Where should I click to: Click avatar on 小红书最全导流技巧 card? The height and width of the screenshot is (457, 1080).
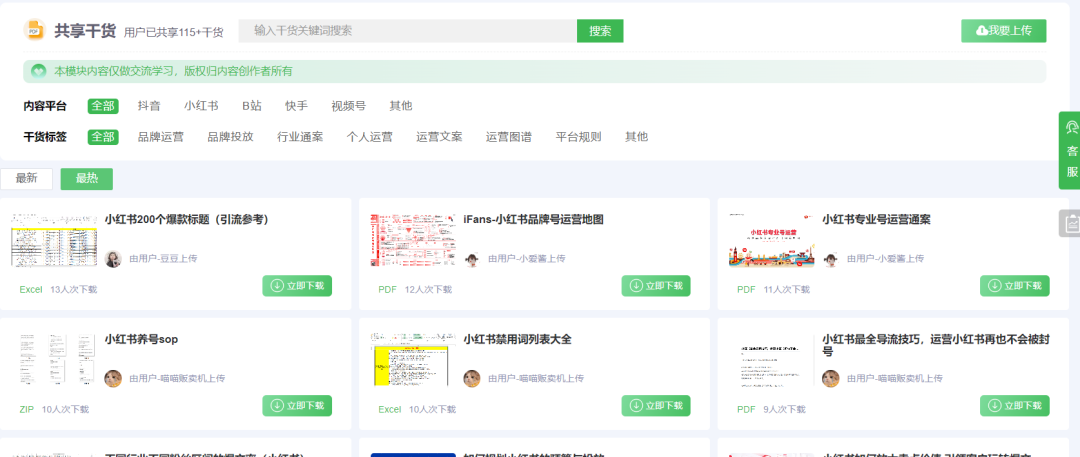click(x=831, y=378)
